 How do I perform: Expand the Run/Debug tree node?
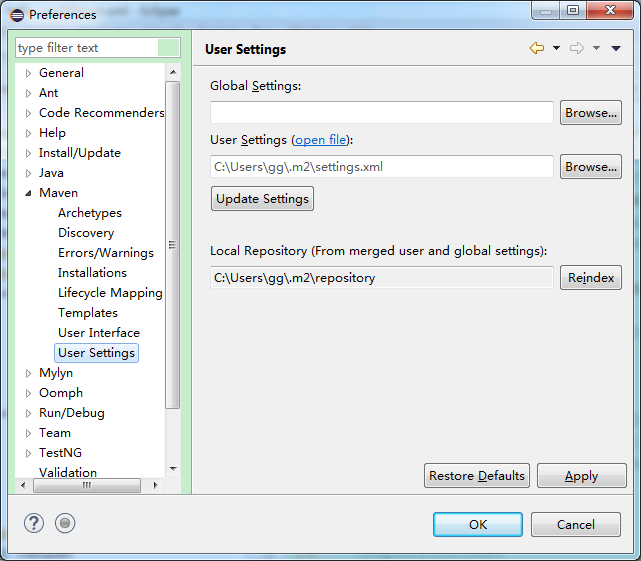28,413
